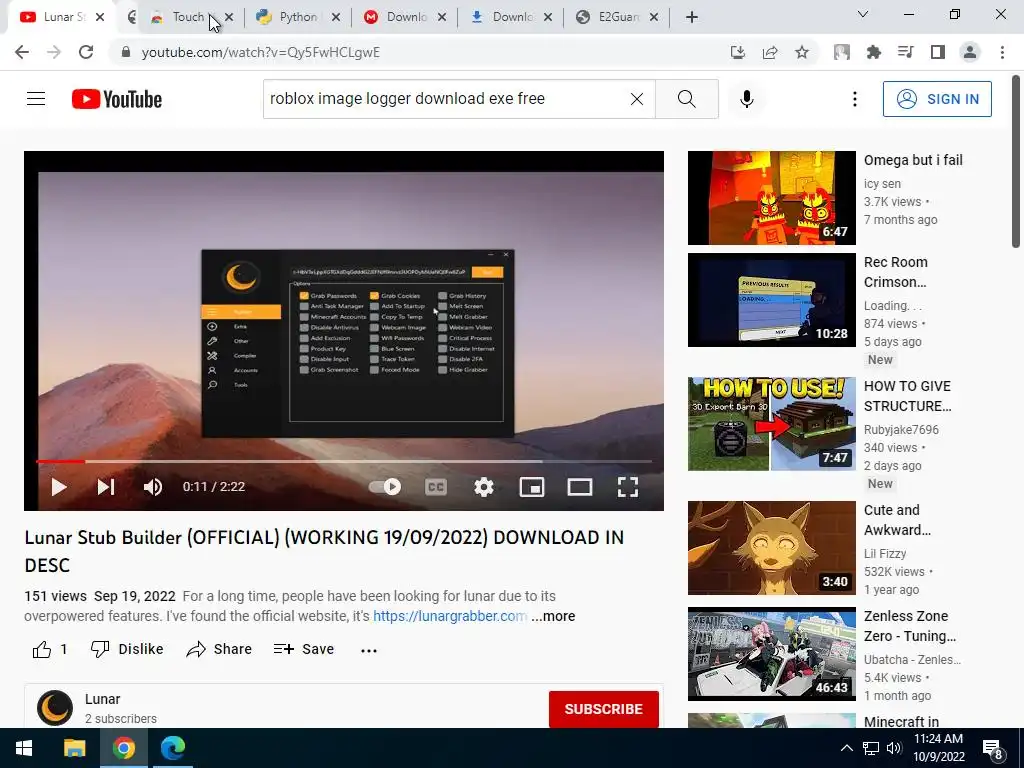Open Rec Room Crimson video thumbnail
The image size is (1024, 768).
(x=771, y=300)
